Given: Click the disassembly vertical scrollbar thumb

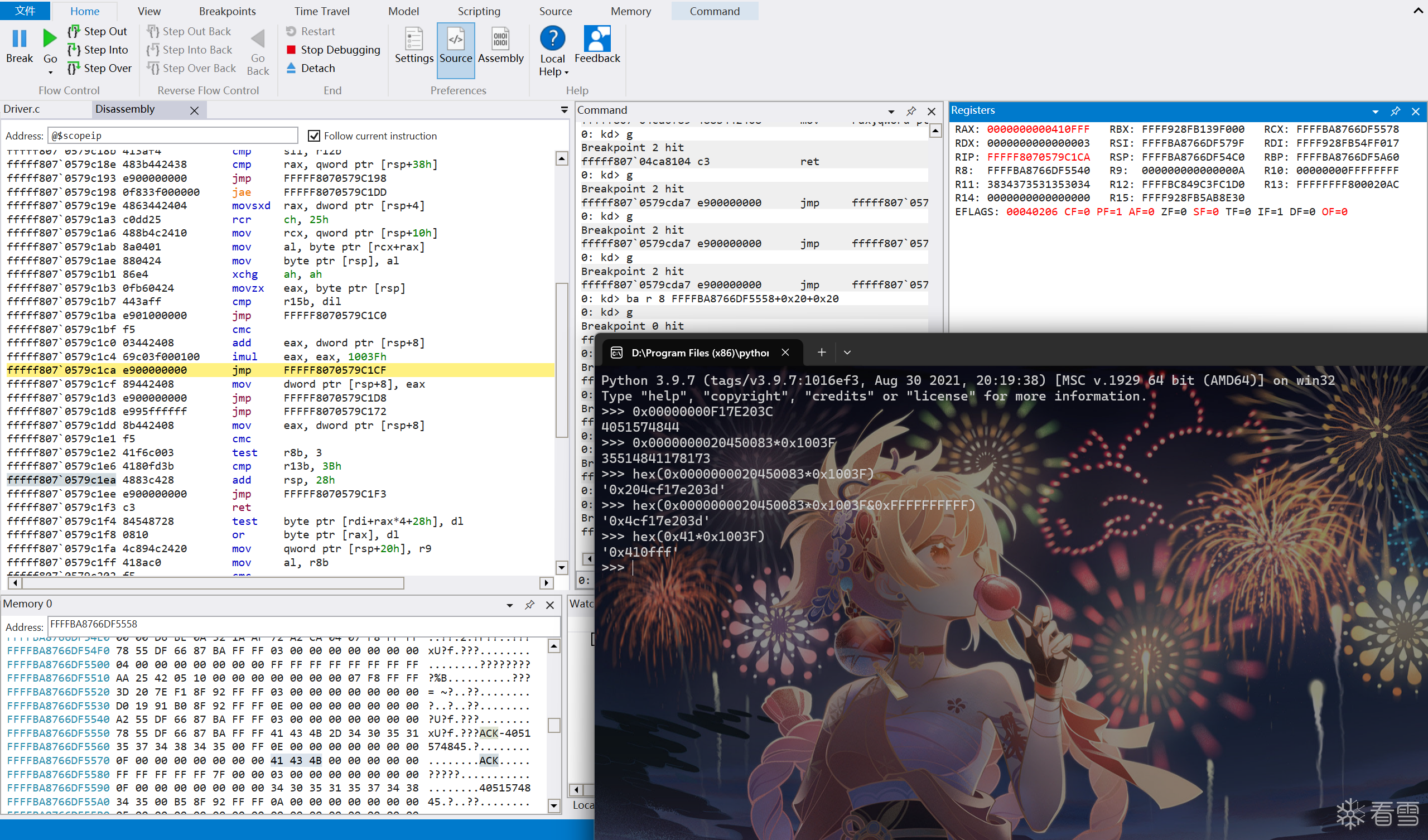Looking at the screenshot, I should (562, 359).
